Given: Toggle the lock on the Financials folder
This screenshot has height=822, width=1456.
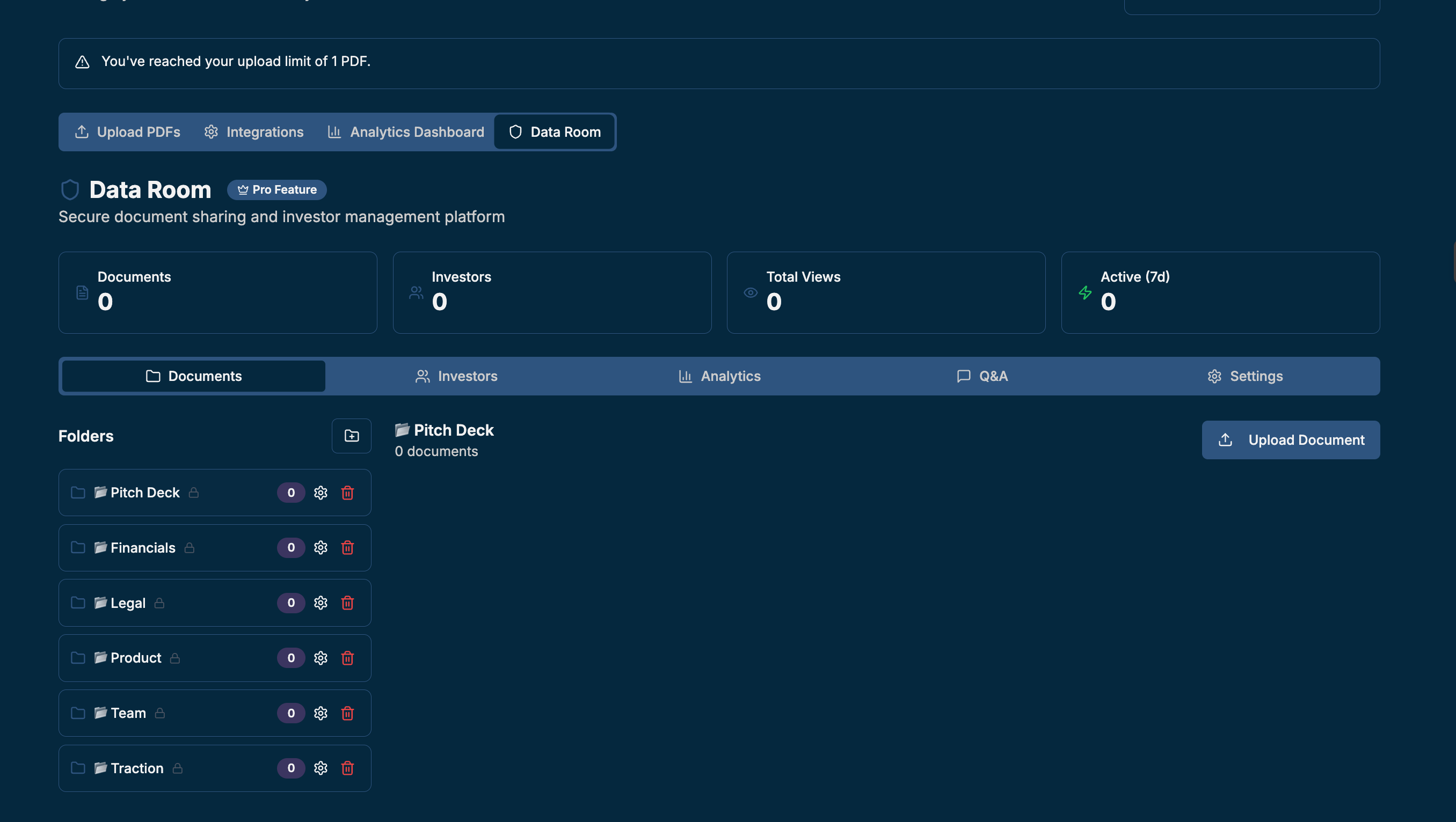Looking at the screenshot, I should pos(190,547).
